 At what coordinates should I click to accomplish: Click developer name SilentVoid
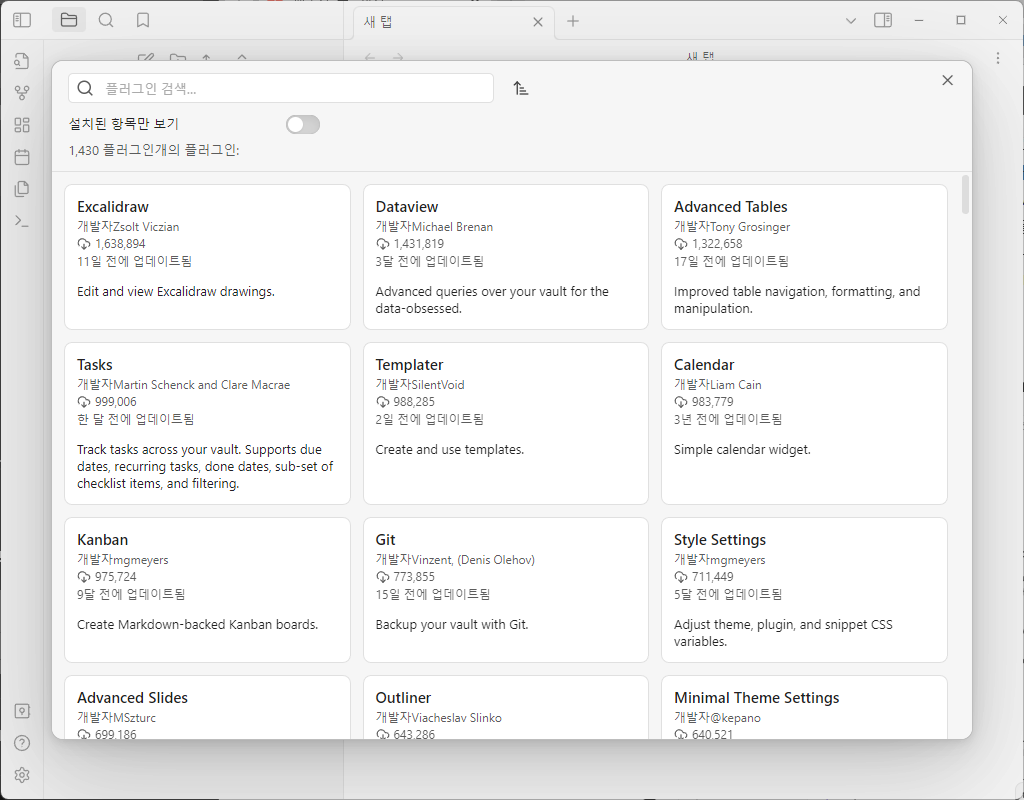tap(438, 385)
